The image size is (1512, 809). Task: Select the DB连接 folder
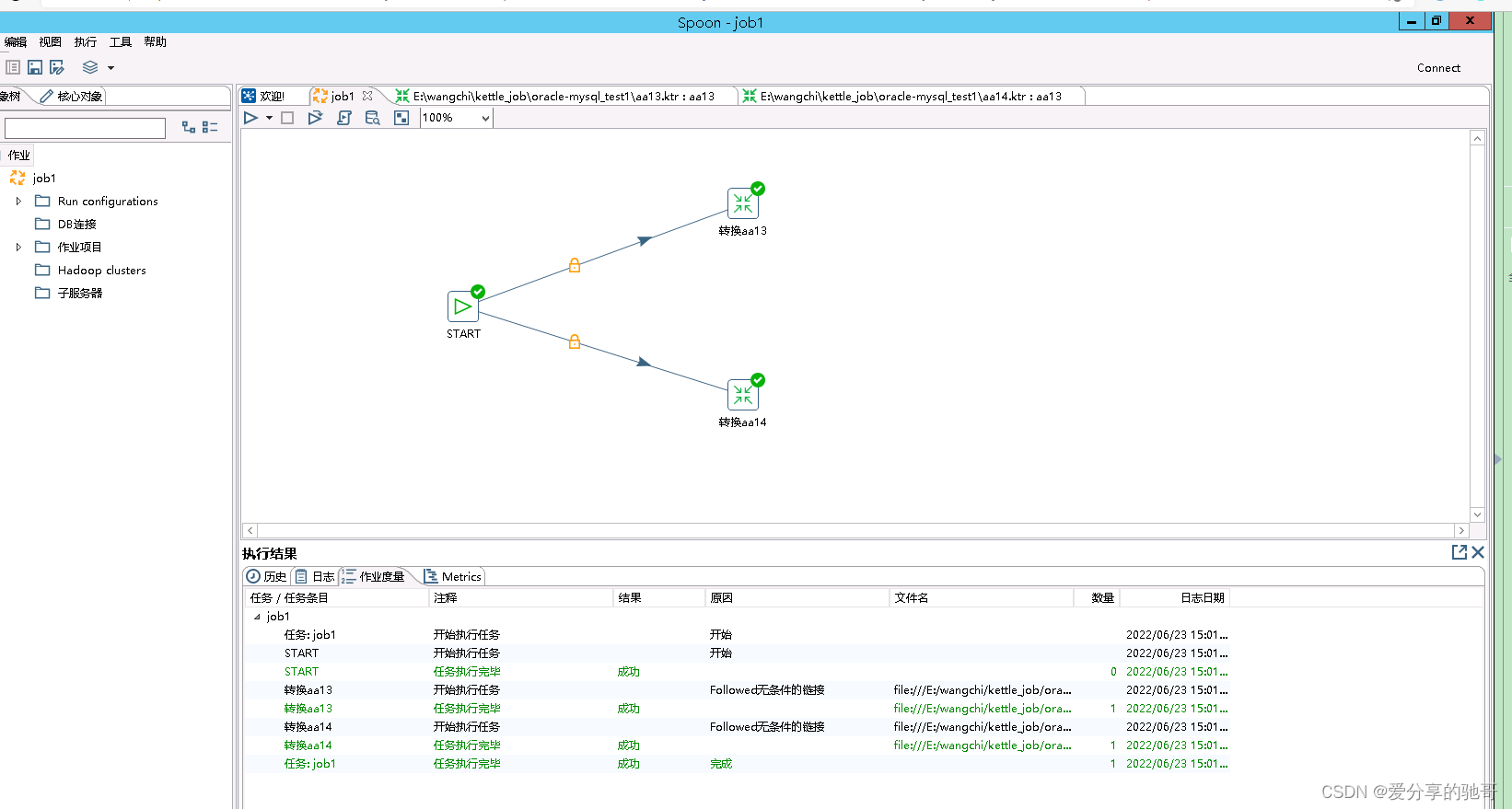[77, 224]
